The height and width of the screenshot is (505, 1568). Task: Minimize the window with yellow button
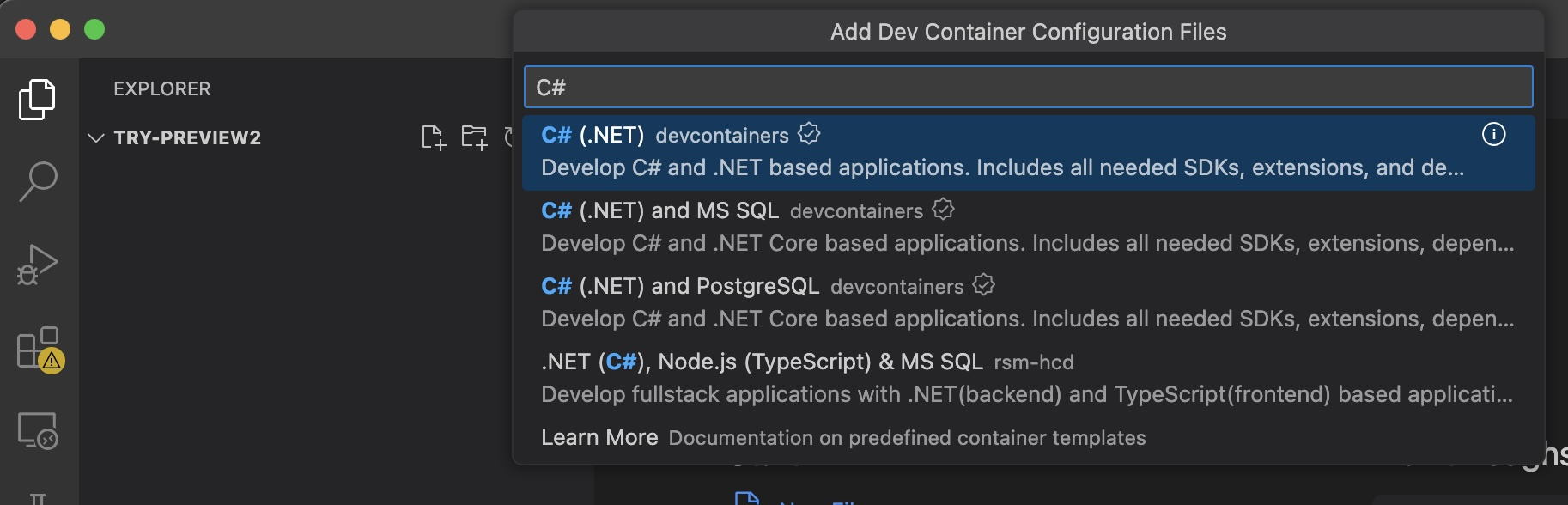point(60,29)
